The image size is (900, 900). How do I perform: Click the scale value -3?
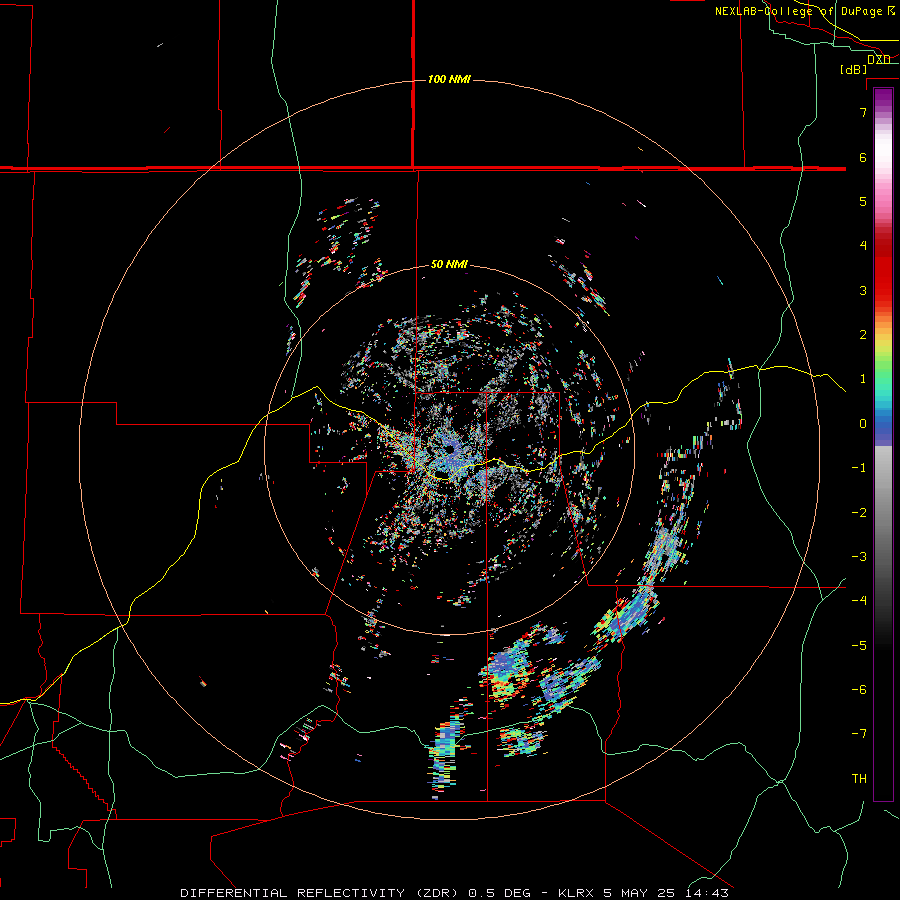[859, 556]
